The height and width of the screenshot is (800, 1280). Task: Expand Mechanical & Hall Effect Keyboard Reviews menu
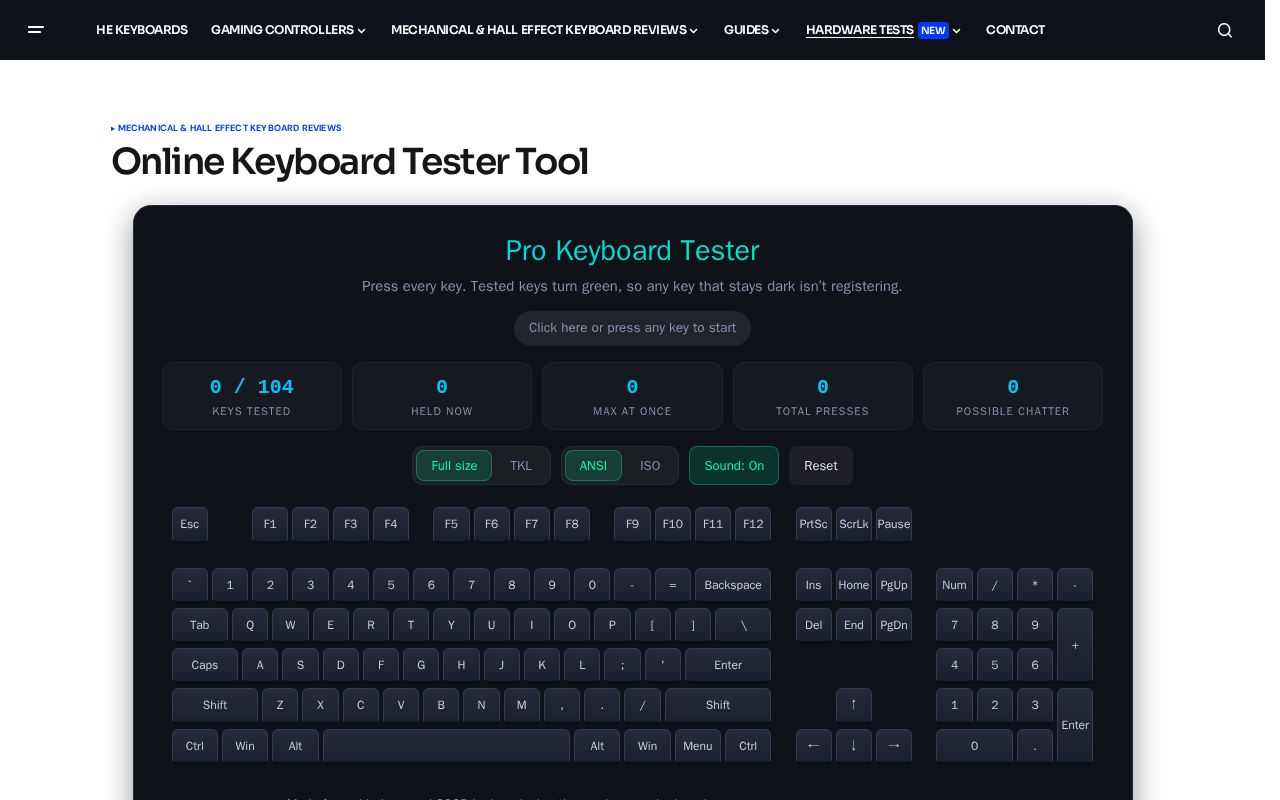544,30
